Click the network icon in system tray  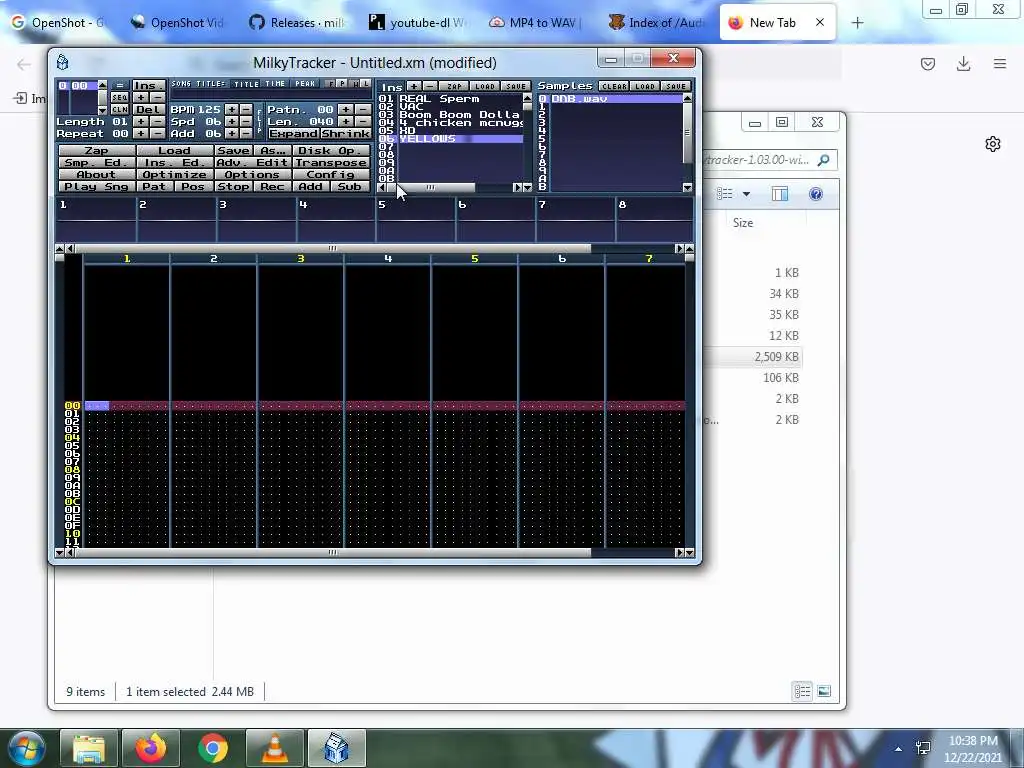[x=923, y=748]
